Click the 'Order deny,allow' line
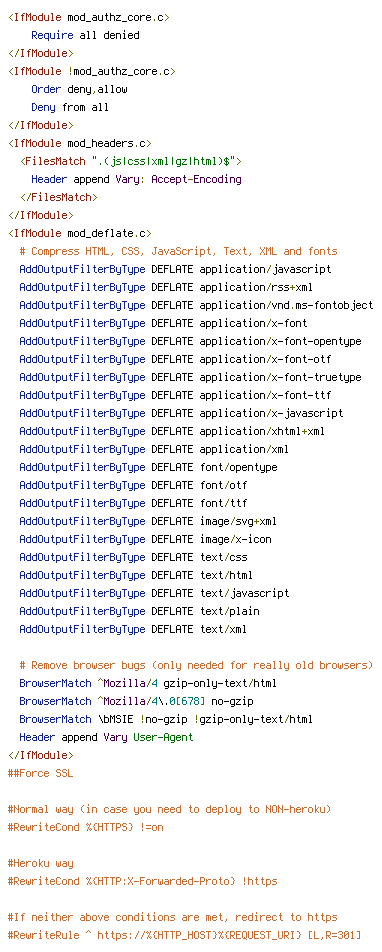Viewport: 382px width, 952px height. [80, 89]
